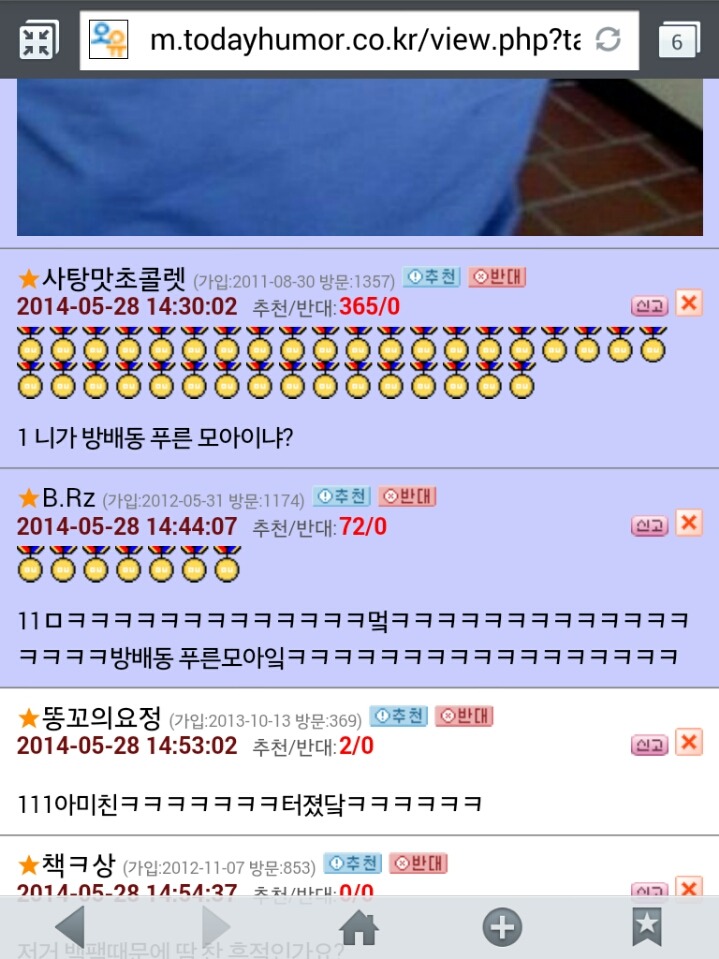The image size is (719, 959).
Task: Tap the blue shirt post image
Action: point(360,157)
